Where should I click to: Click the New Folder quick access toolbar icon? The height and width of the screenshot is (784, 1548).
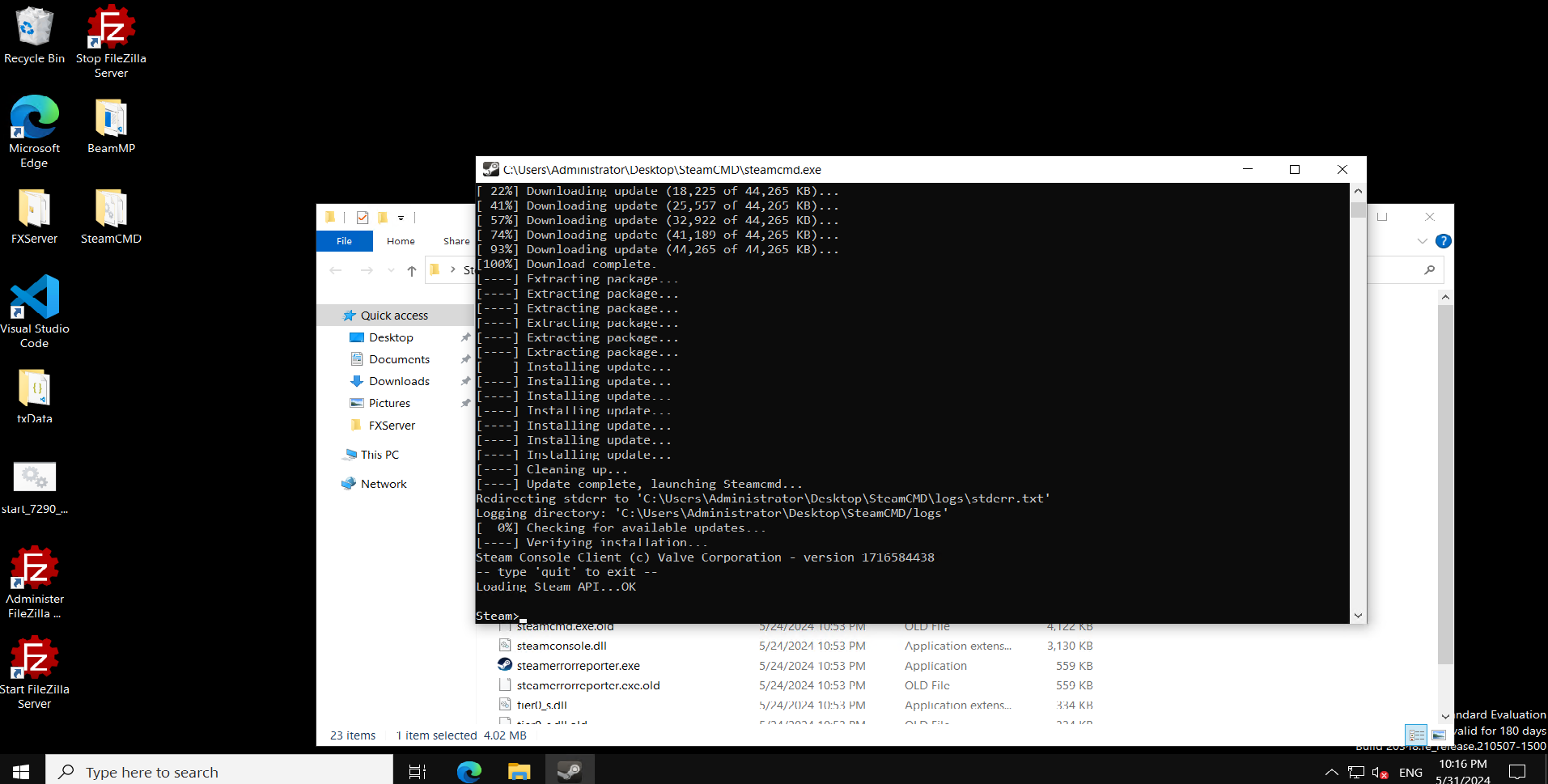pos(383,217)
